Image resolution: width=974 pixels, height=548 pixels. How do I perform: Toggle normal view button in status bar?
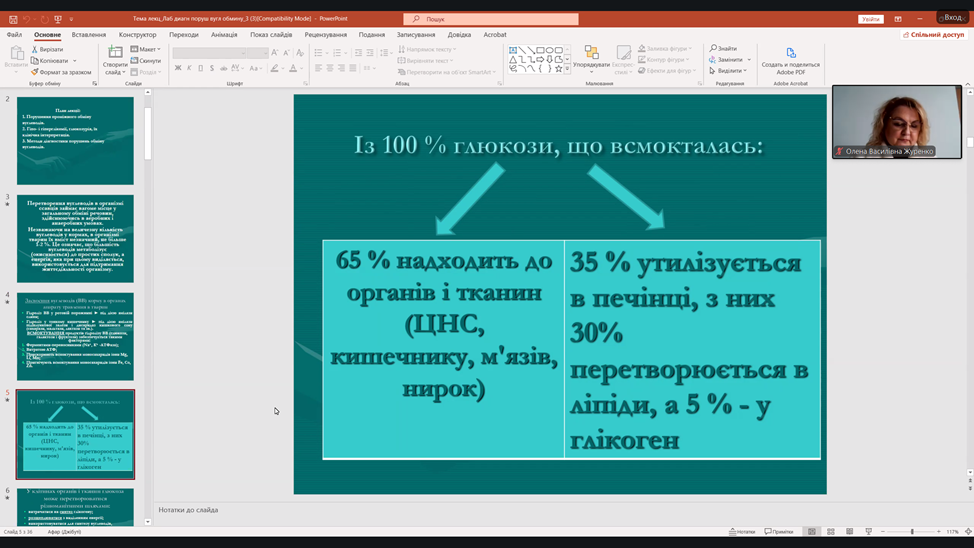coord(811,532)
